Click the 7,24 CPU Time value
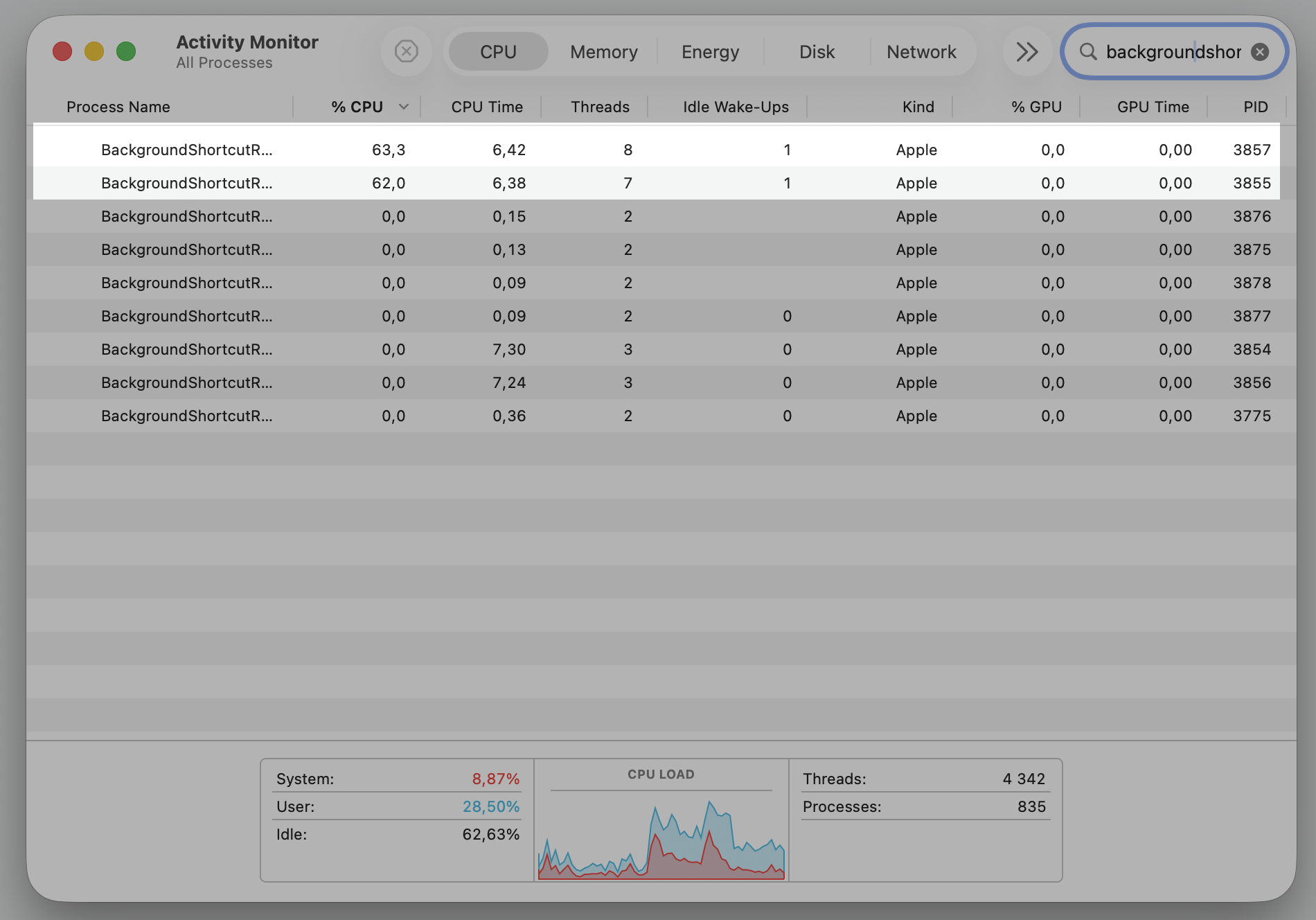 click(509, 382)
